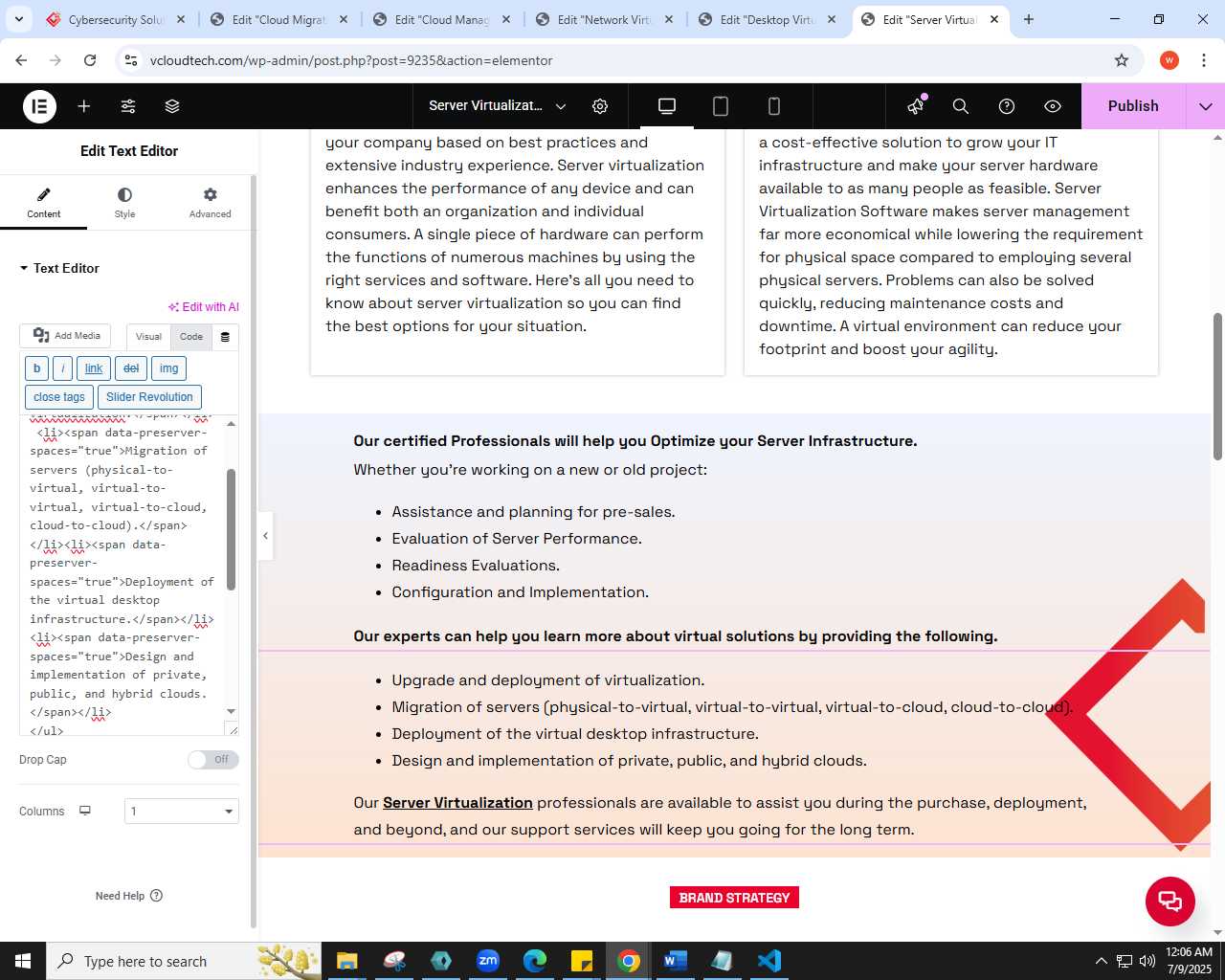Insert link tag button
The width and height of the screenshot is (1225, 980).
94,368
